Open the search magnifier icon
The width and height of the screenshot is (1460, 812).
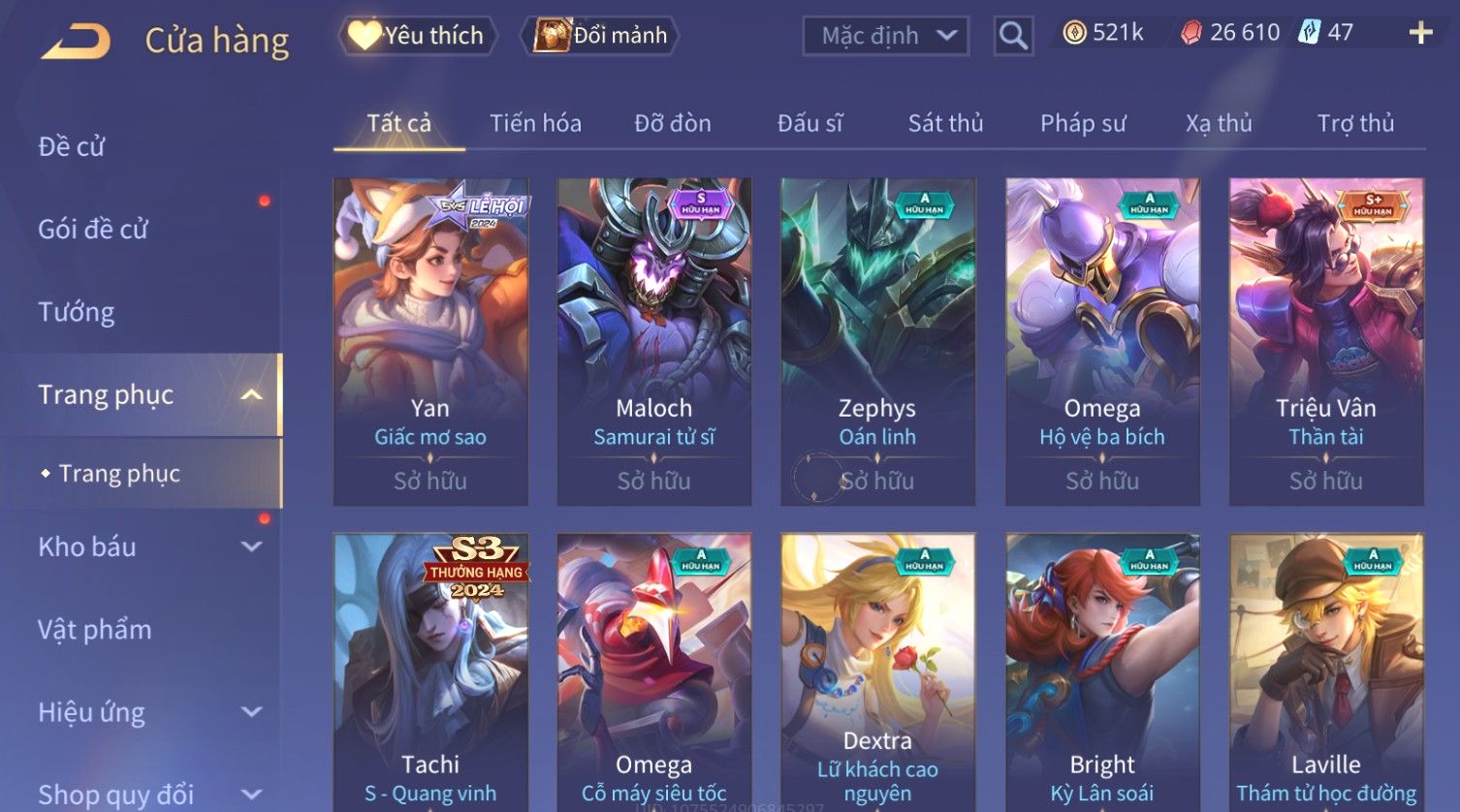click(1013, 36)
